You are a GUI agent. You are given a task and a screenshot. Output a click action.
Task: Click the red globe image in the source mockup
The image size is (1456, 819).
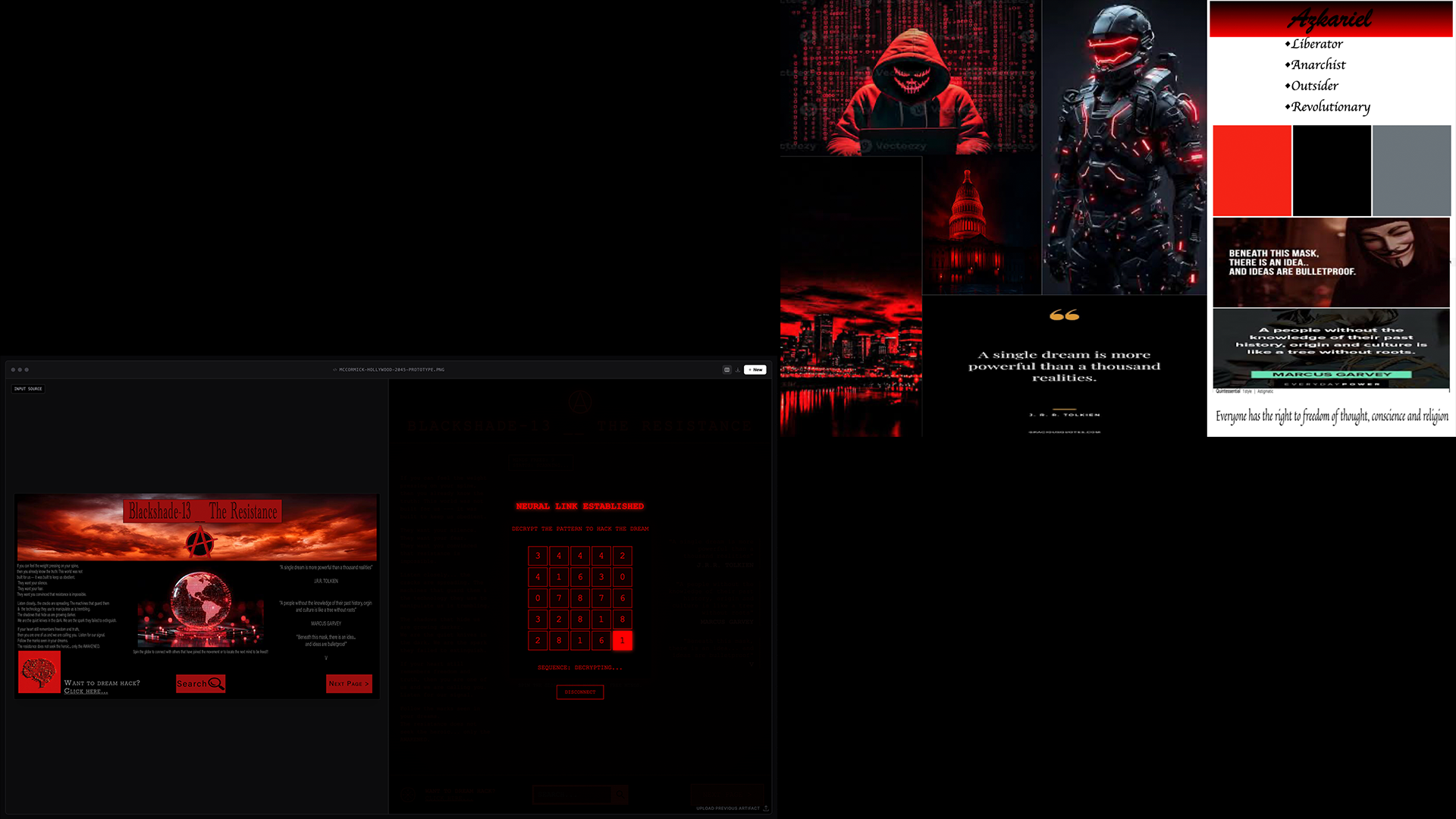click(x=201, y=610)
